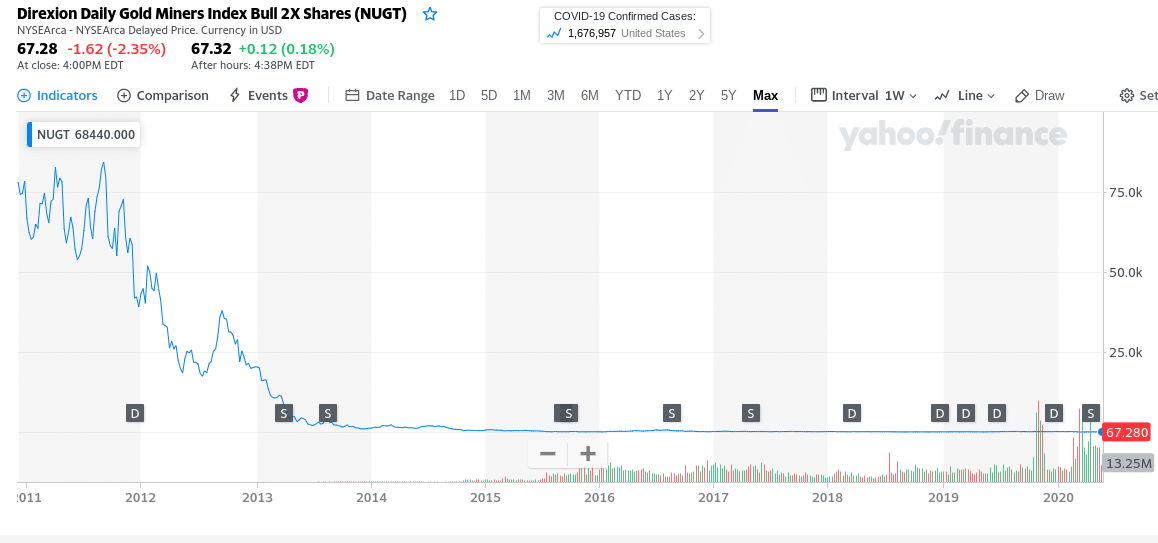Click the Comparison plus icon
The height and width of the screenshot is (543, 1158).
(124, 95)
